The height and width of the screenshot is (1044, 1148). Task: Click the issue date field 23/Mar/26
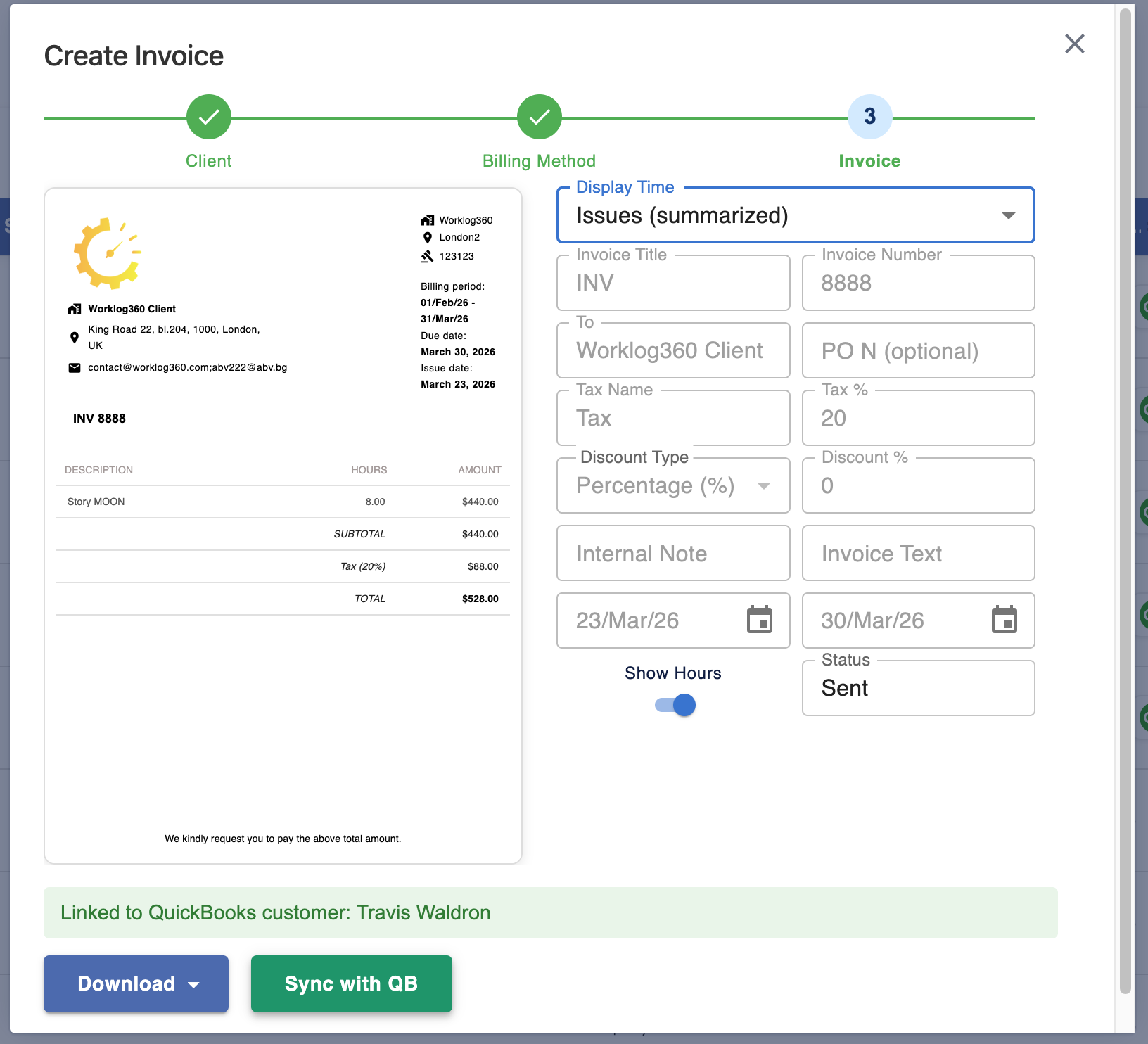click(673, 620)
